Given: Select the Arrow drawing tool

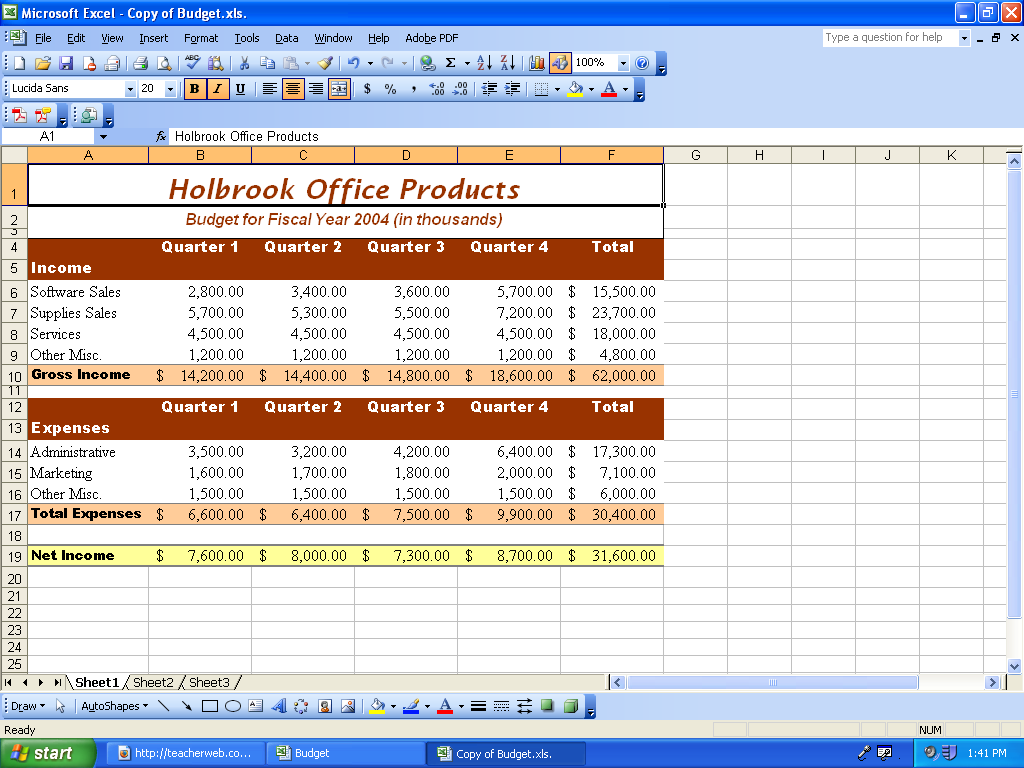Looking at the screenshot, I should [186, 706].
